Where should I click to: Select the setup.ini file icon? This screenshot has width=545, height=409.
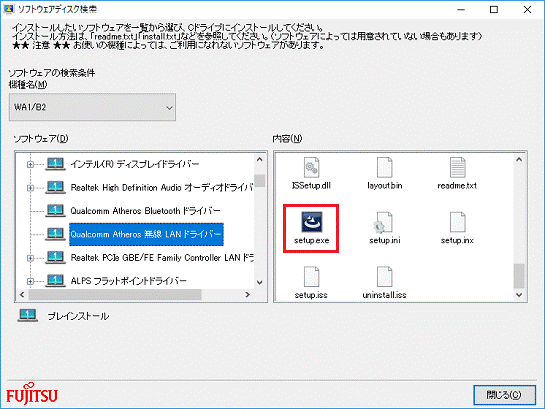click(x=383, y=222)
